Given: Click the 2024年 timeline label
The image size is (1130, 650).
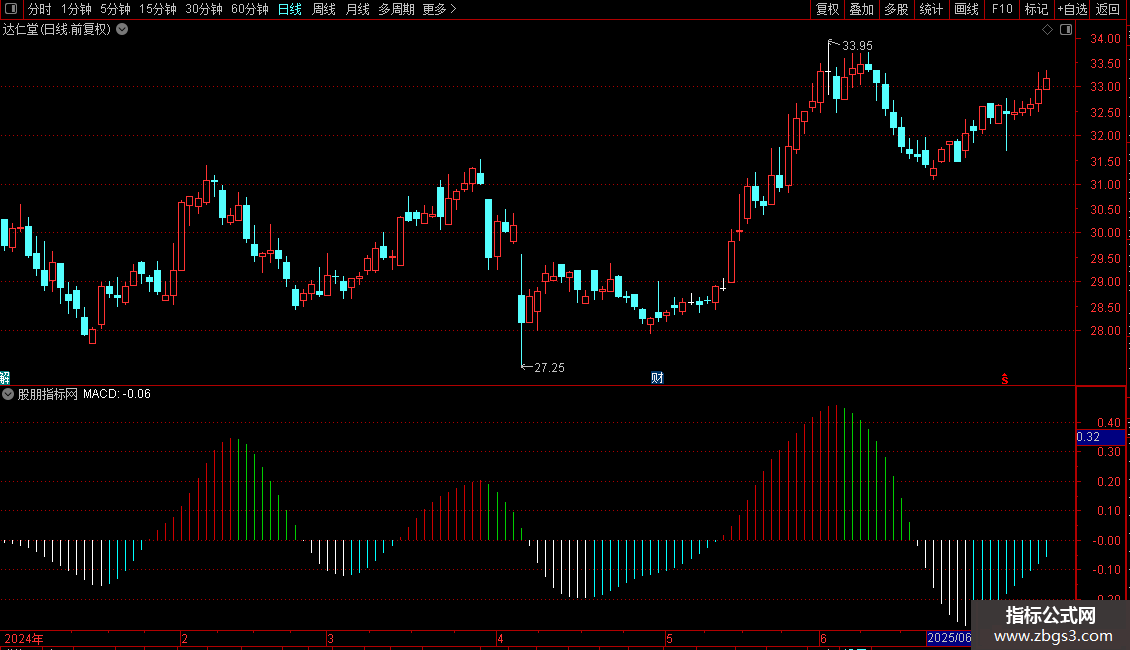Looking at the screenshot, I should 24,638.
